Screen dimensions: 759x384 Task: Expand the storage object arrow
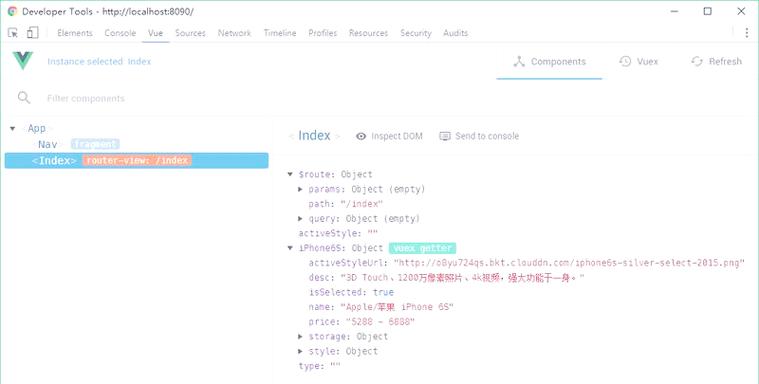[301, 337]
